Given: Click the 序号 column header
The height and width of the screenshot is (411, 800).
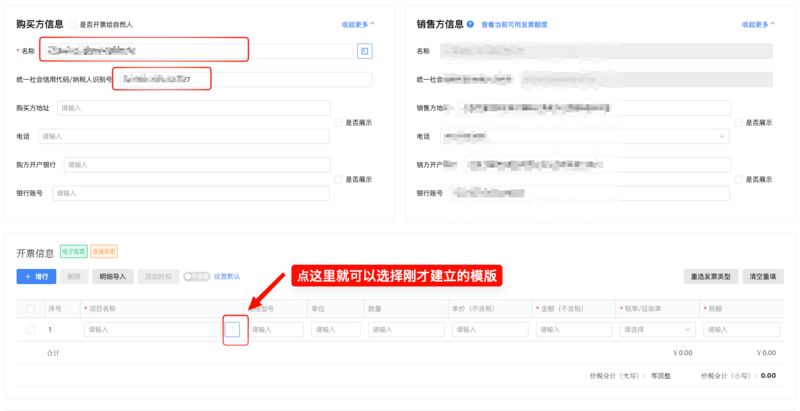Looking at the screenshot, I should [55, 309].
